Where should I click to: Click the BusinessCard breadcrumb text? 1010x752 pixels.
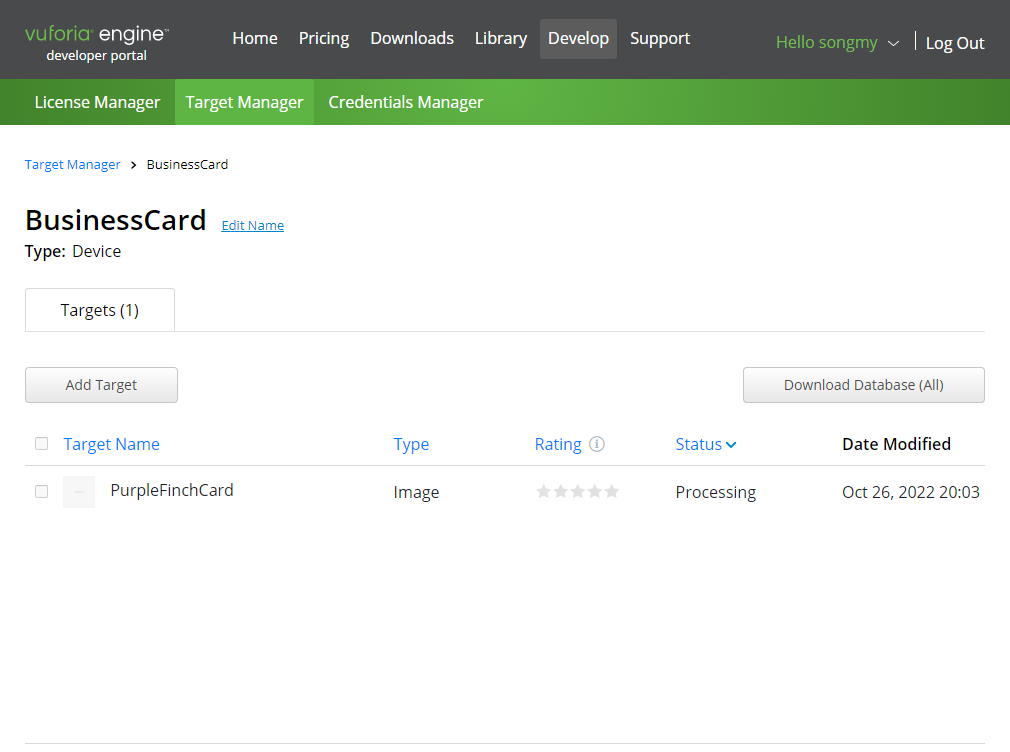187,164
